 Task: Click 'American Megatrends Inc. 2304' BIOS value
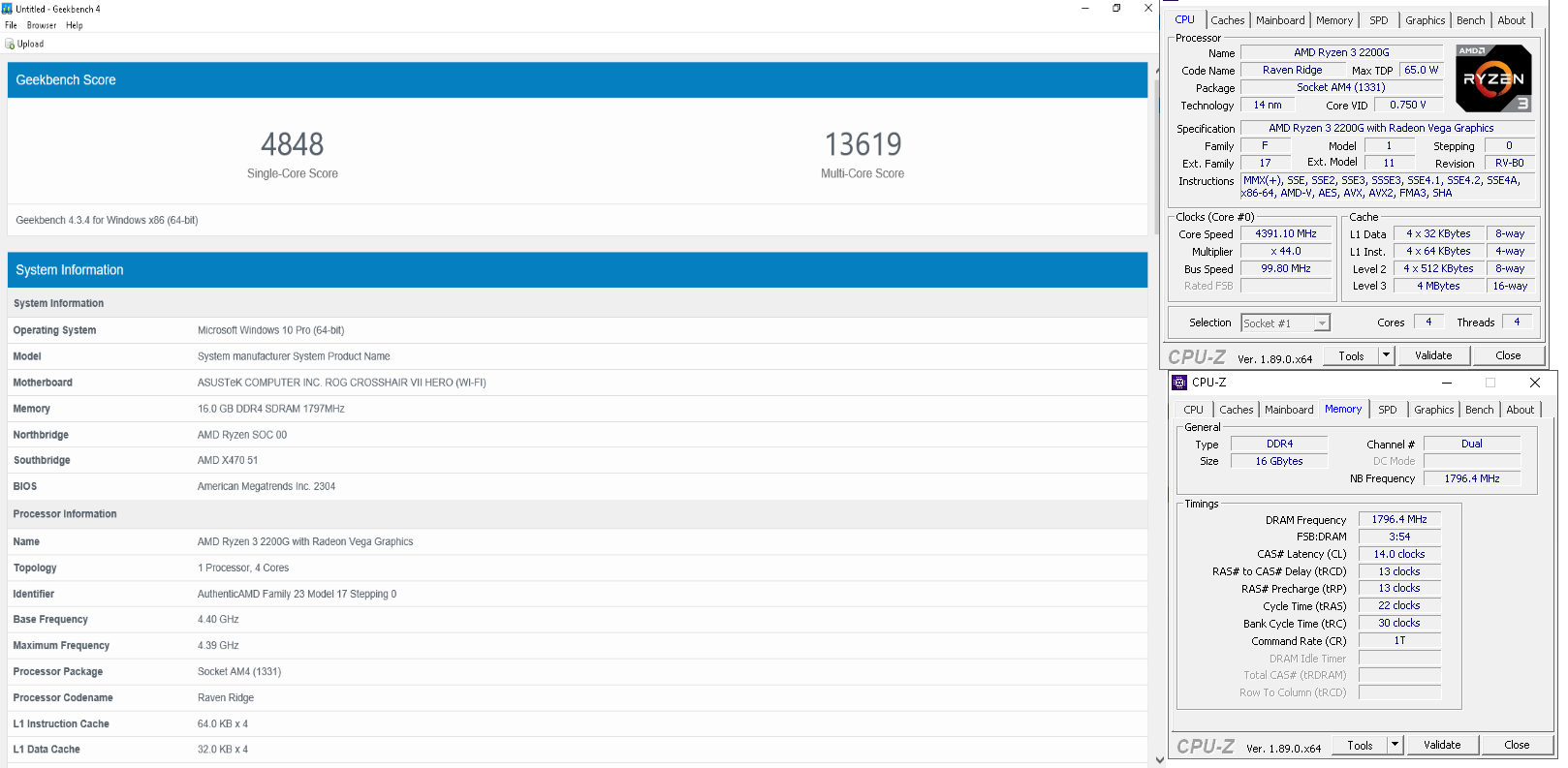click(267, 486)
